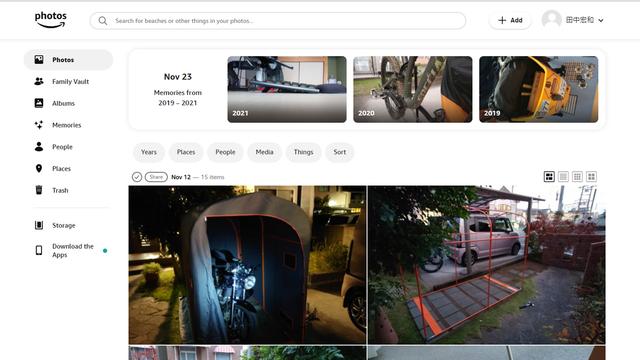
Task: Click the Download the Apps phone icon
Action: point(39,250)
